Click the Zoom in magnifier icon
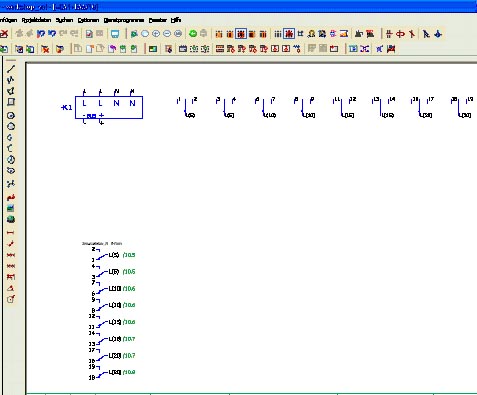 pos(156,34)
